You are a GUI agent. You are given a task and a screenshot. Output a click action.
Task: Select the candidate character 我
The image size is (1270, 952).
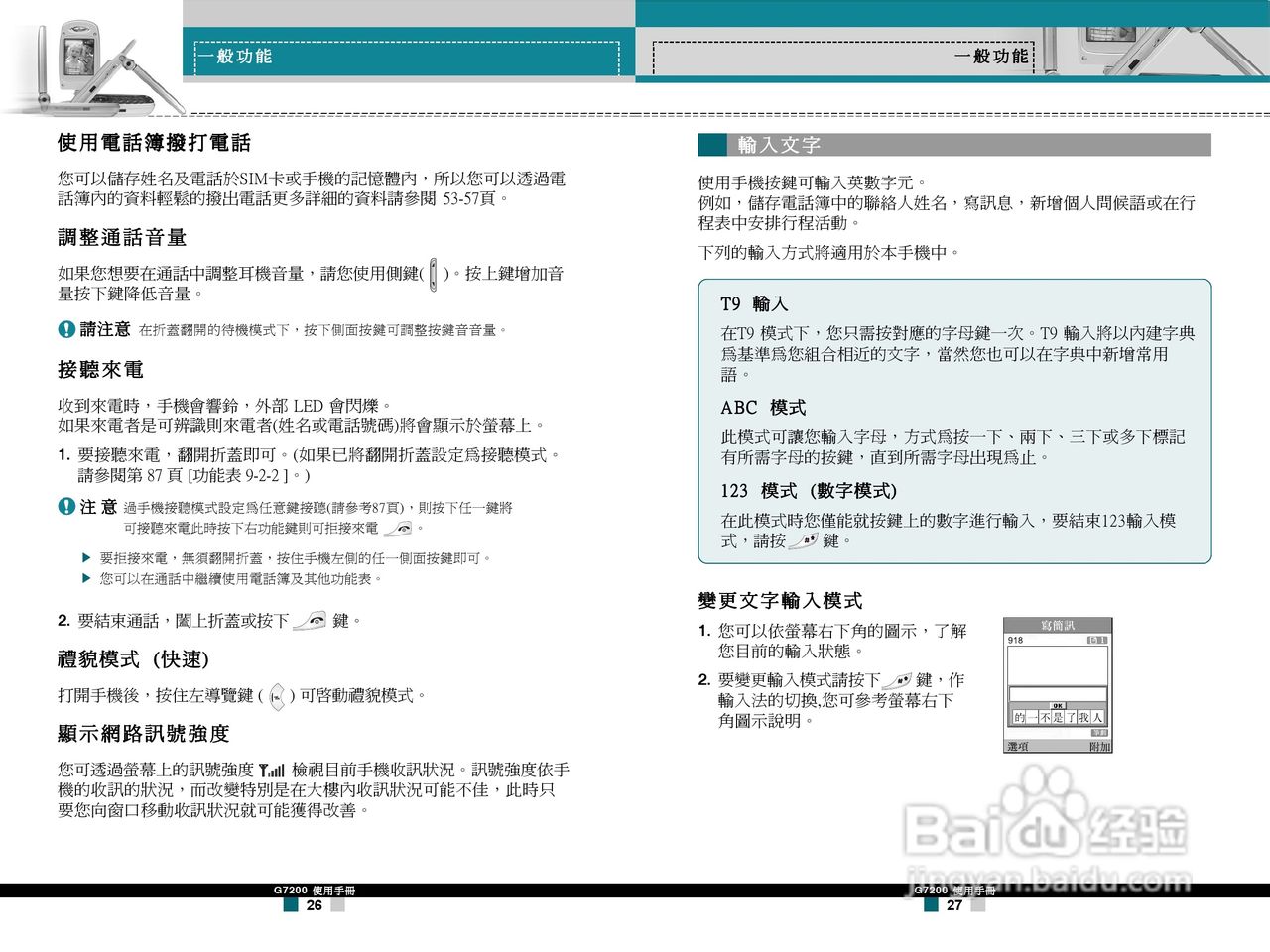click(x=1084, y=716)
